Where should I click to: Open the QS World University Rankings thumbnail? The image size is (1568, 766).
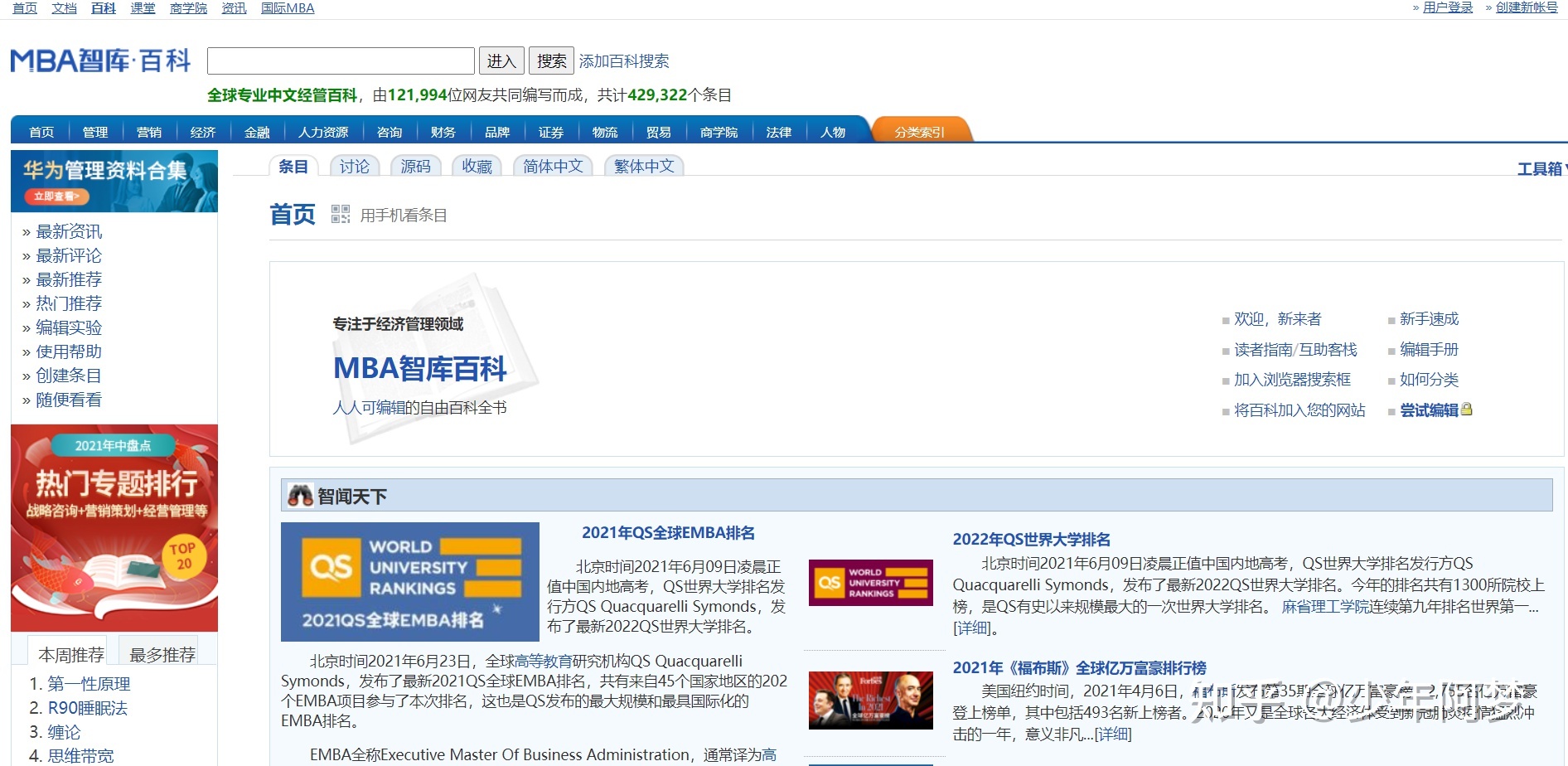pos(870,582)
